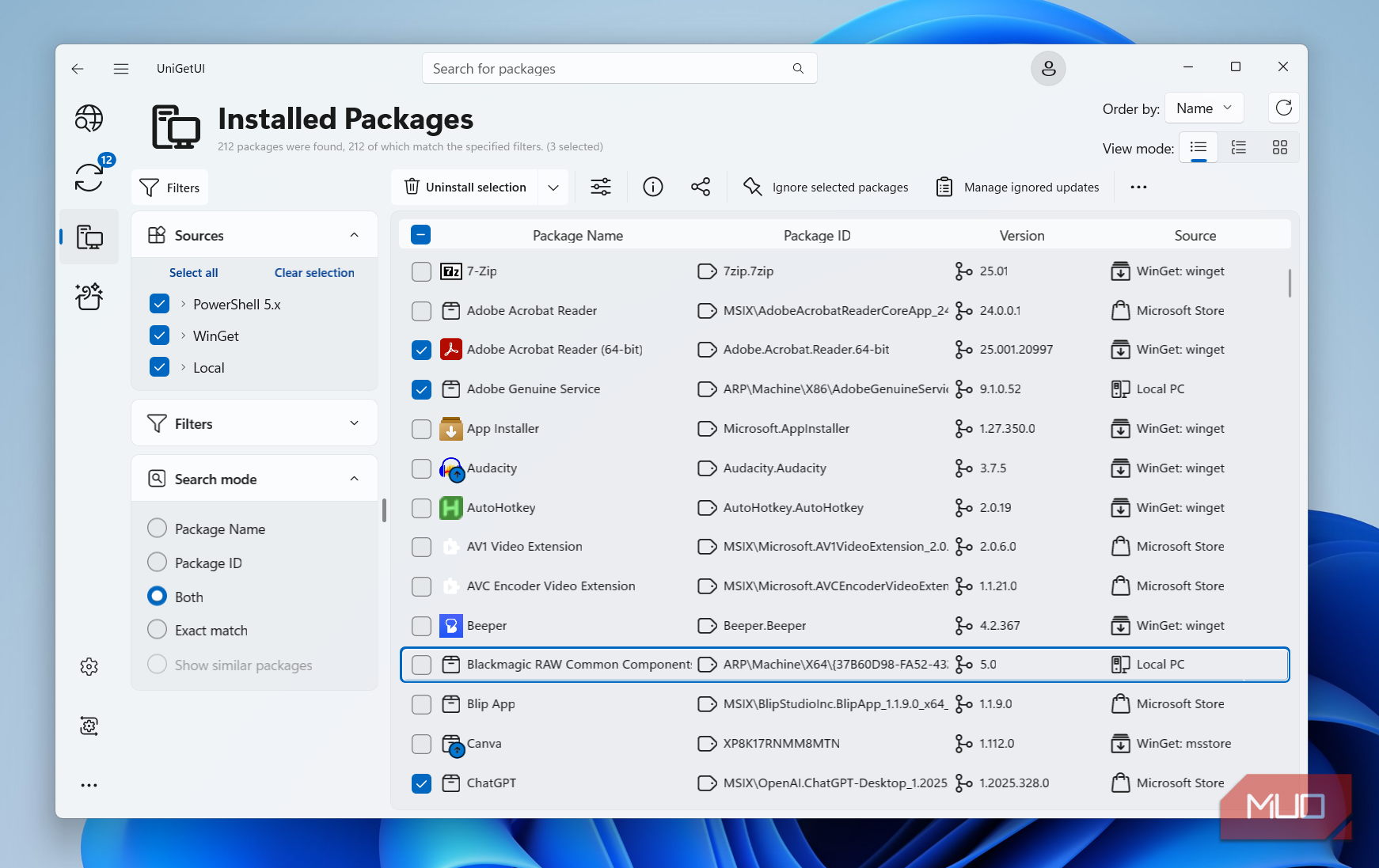Click the package list vertical scrollbar
1379x868 pixels.
click(x=1290, y=282)
